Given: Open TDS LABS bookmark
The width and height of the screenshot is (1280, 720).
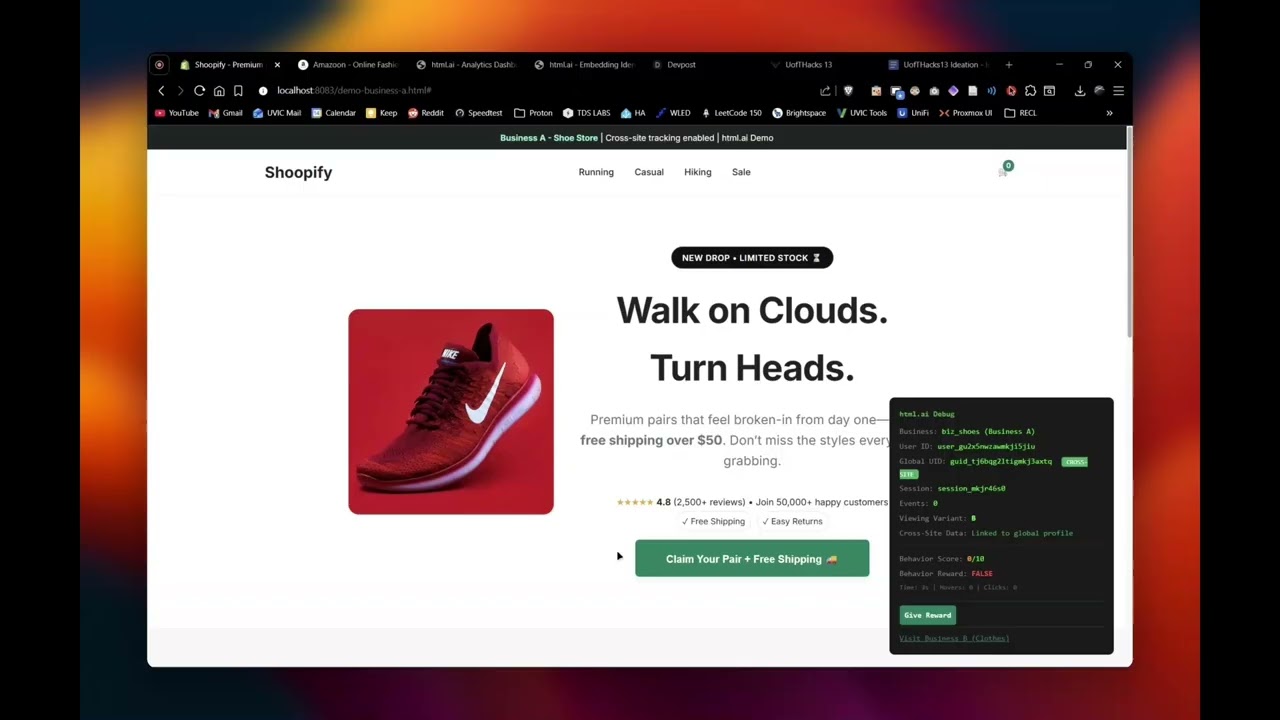Looking at the screenshot, I should click(x=586, y=113).
